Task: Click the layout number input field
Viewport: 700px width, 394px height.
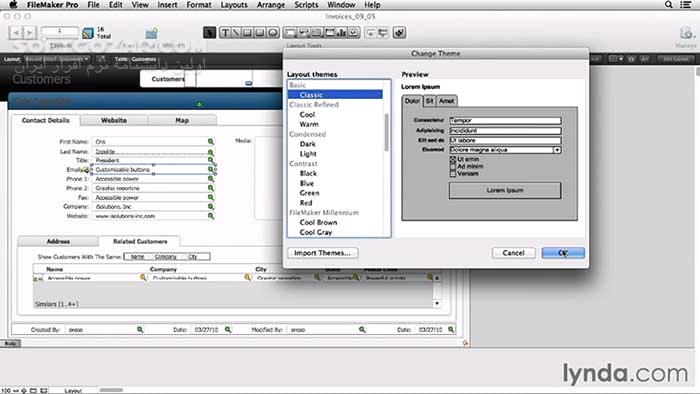Action: tap(59, 31)
